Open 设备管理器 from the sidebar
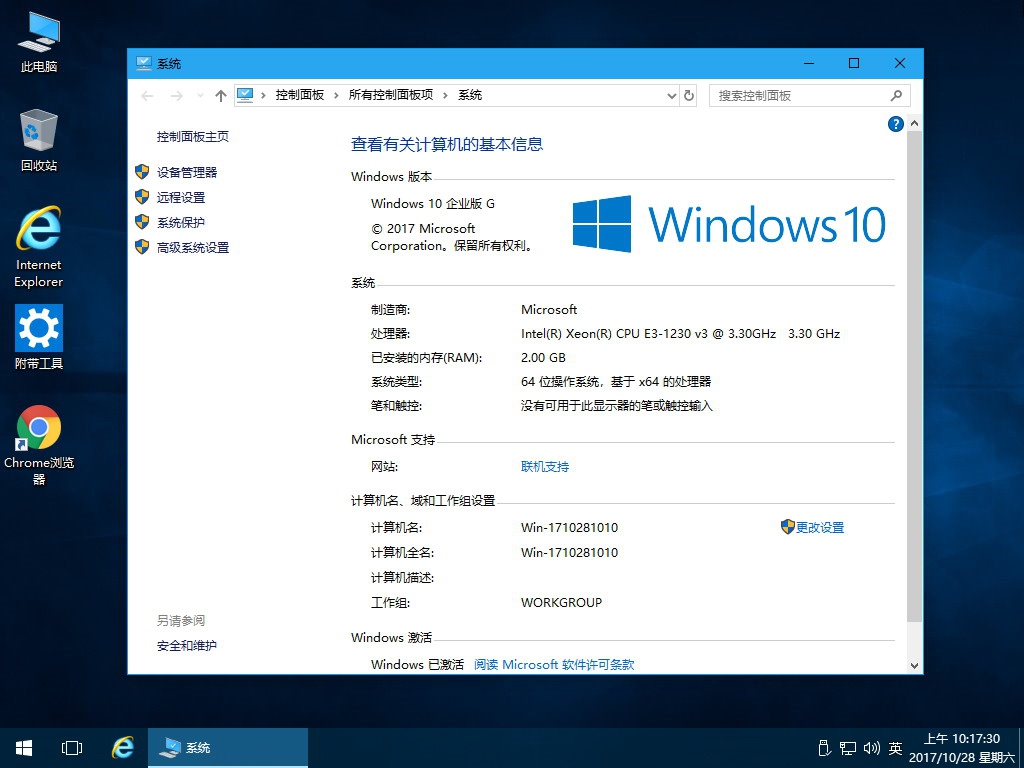This screenshot has width=1024, height=768. point(187,172)
